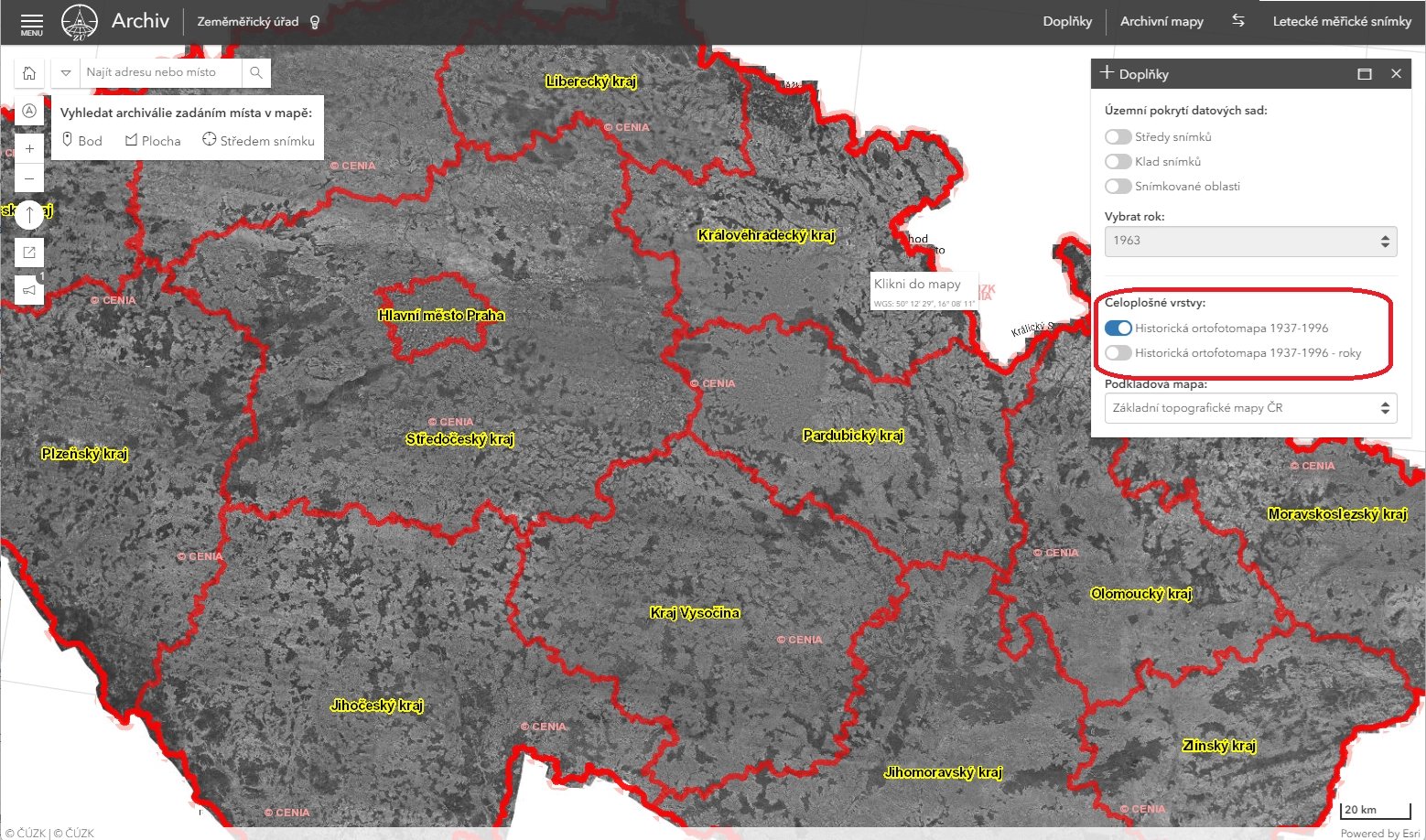Enable the Středy snímků toggle
The image size is (1426, 840).
(x=1118, y=137)
